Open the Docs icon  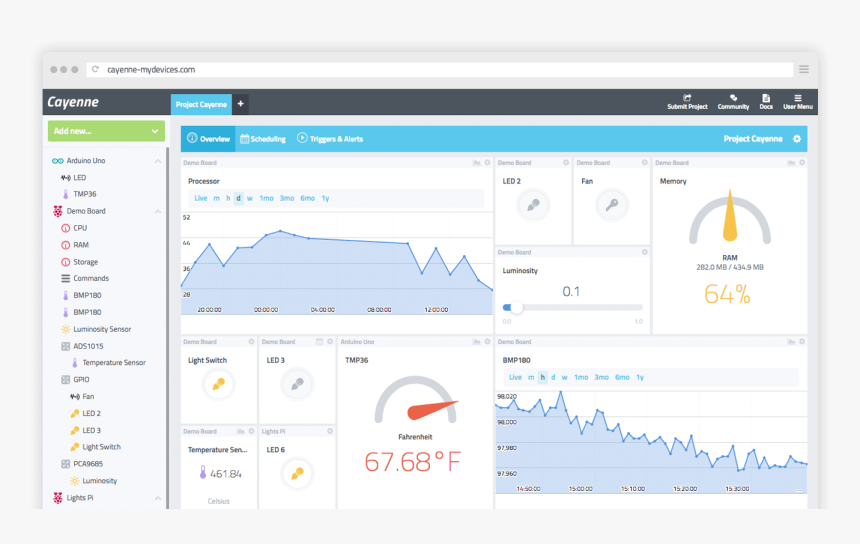tap(766, 102)
